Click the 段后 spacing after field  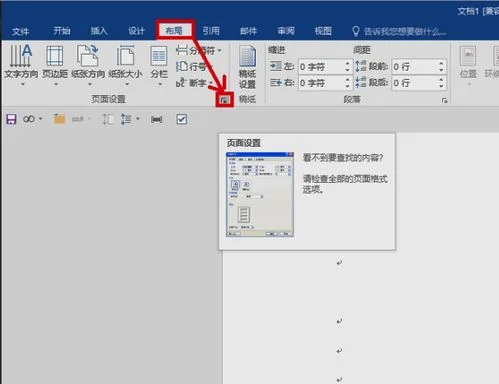click(415, 83)
